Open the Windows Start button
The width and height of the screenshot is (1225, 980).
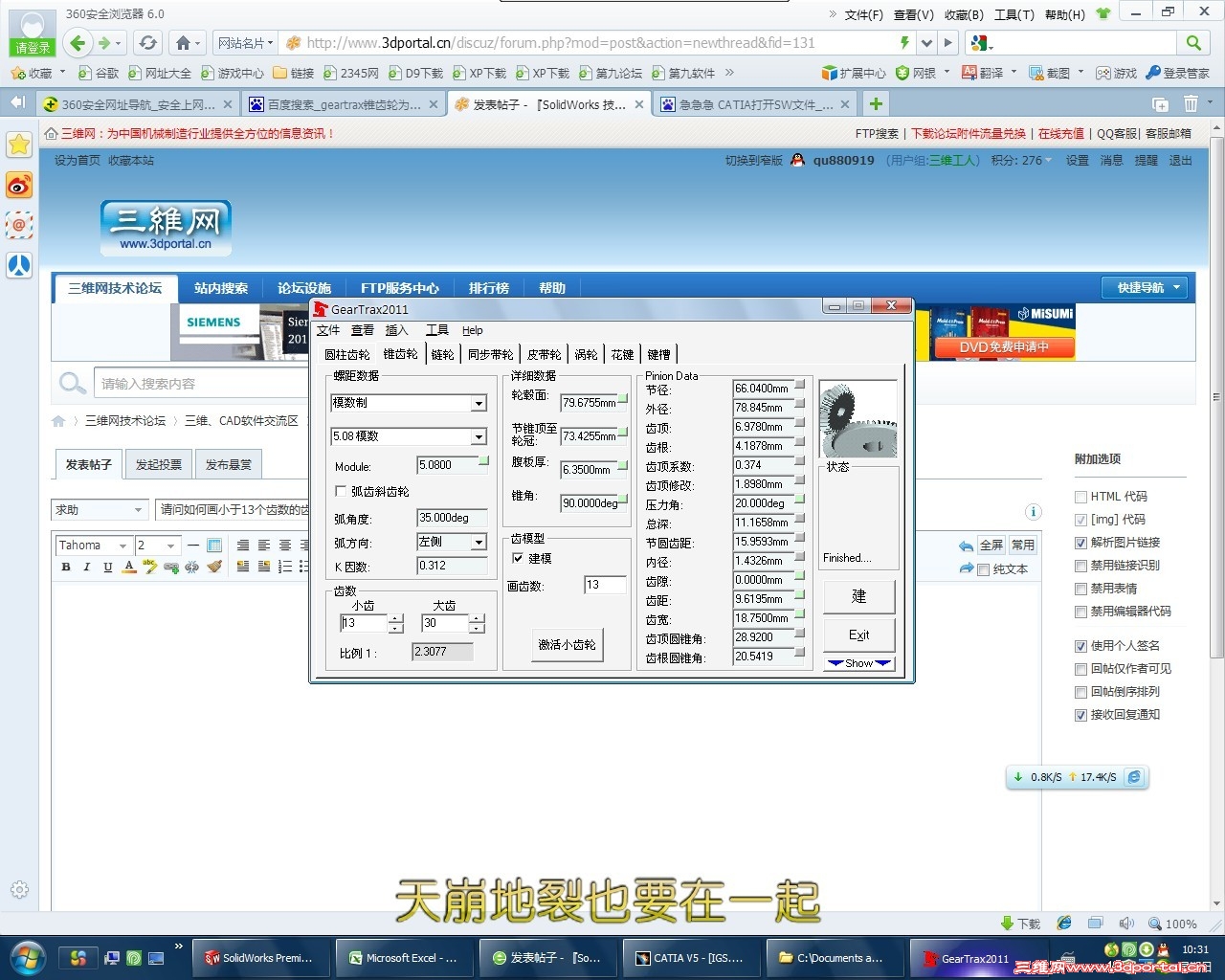28,957
